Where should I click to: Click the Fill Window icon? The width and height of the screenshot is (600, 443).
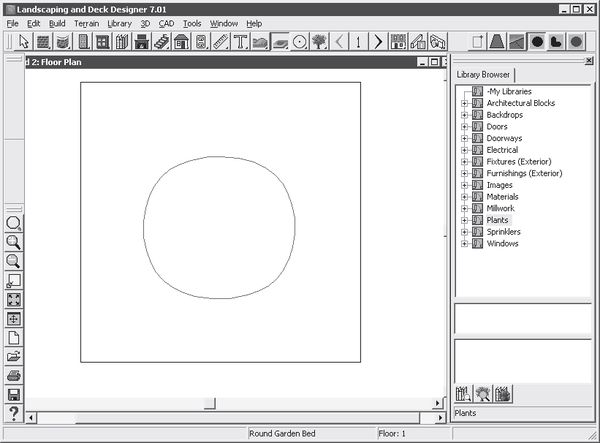[x=14, y=300]
